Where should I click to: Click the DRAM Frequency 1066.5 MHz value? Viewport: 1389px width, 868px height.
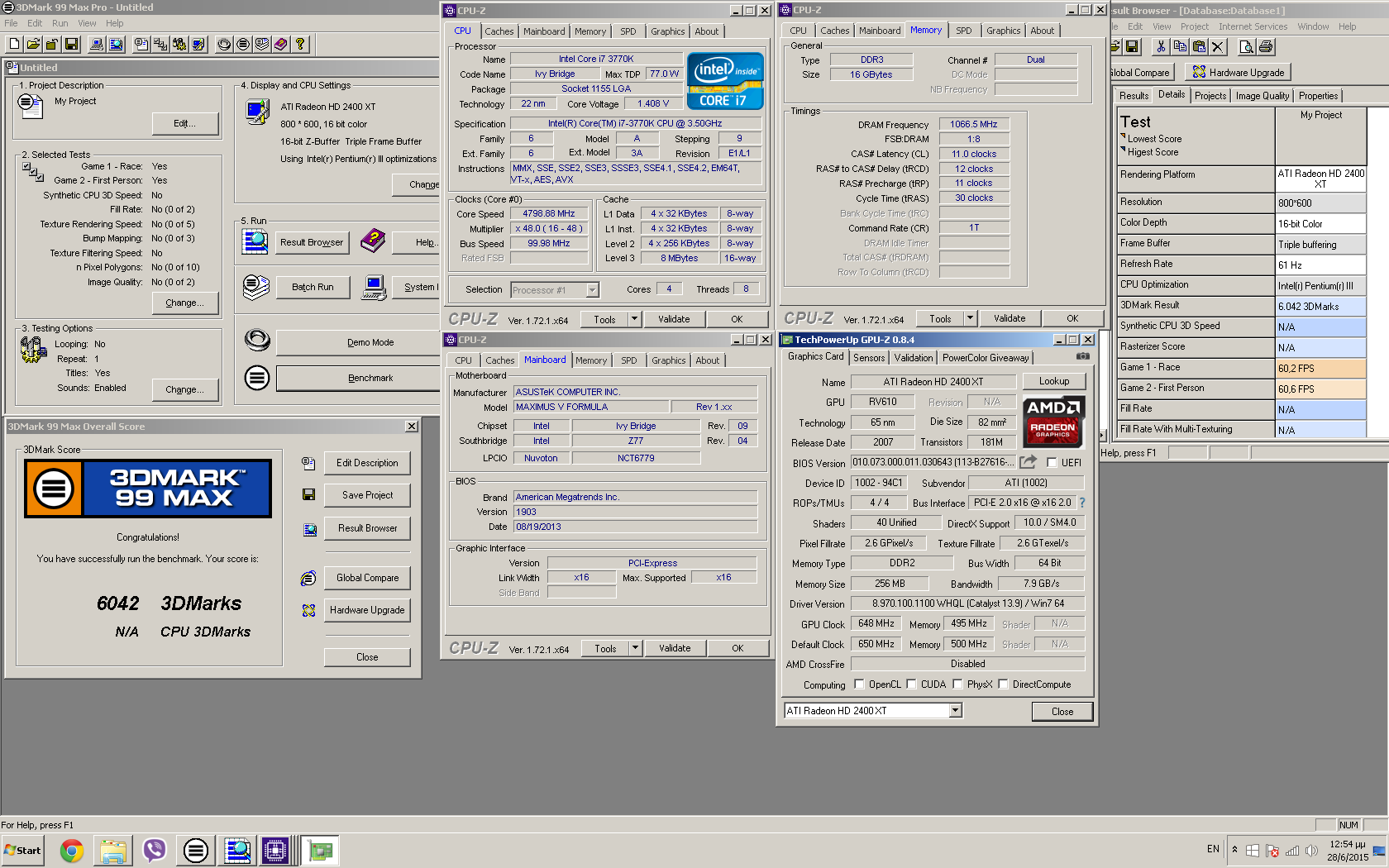973,124
